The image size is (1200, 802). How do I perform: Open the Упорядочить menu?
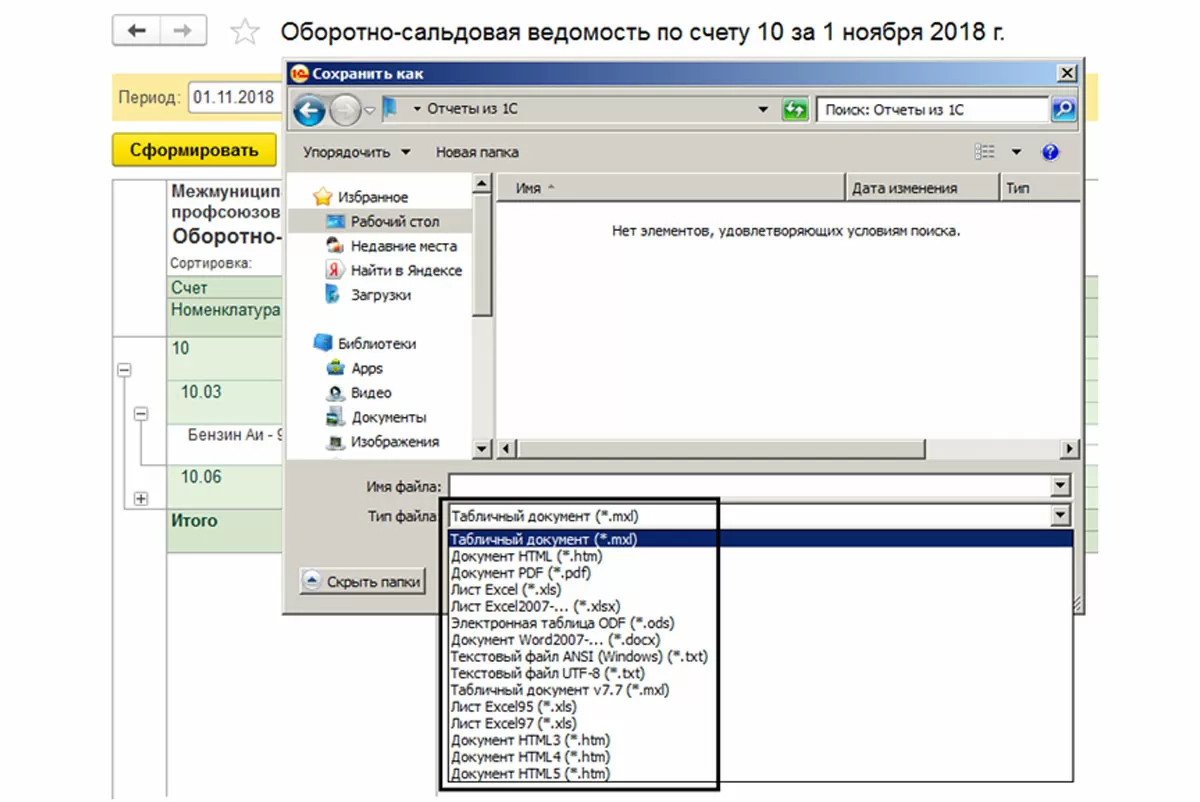(357, 152)
